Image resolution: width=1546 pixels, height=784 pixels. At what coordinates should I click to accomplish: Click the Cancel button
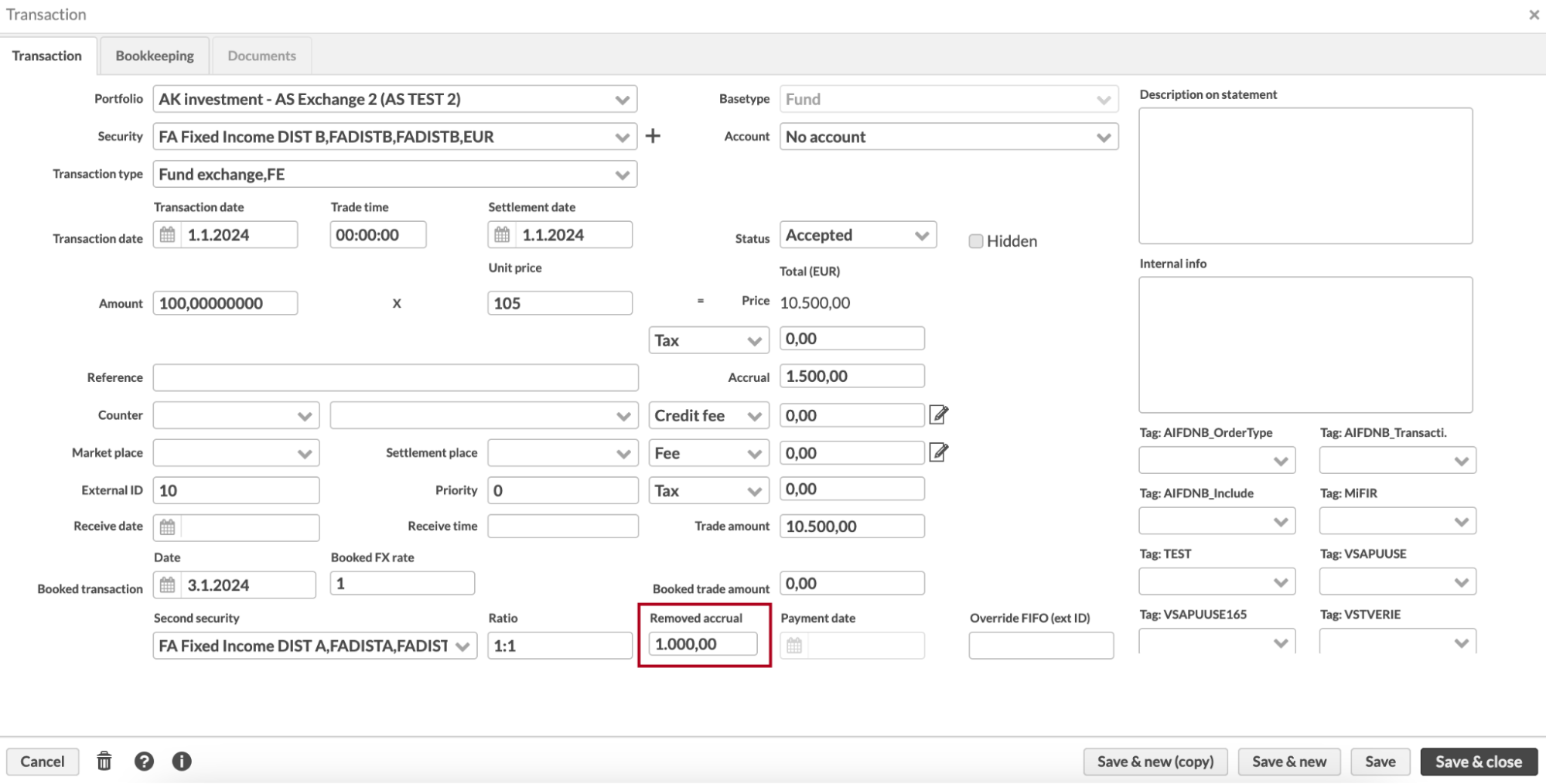[x=43, y=762]
